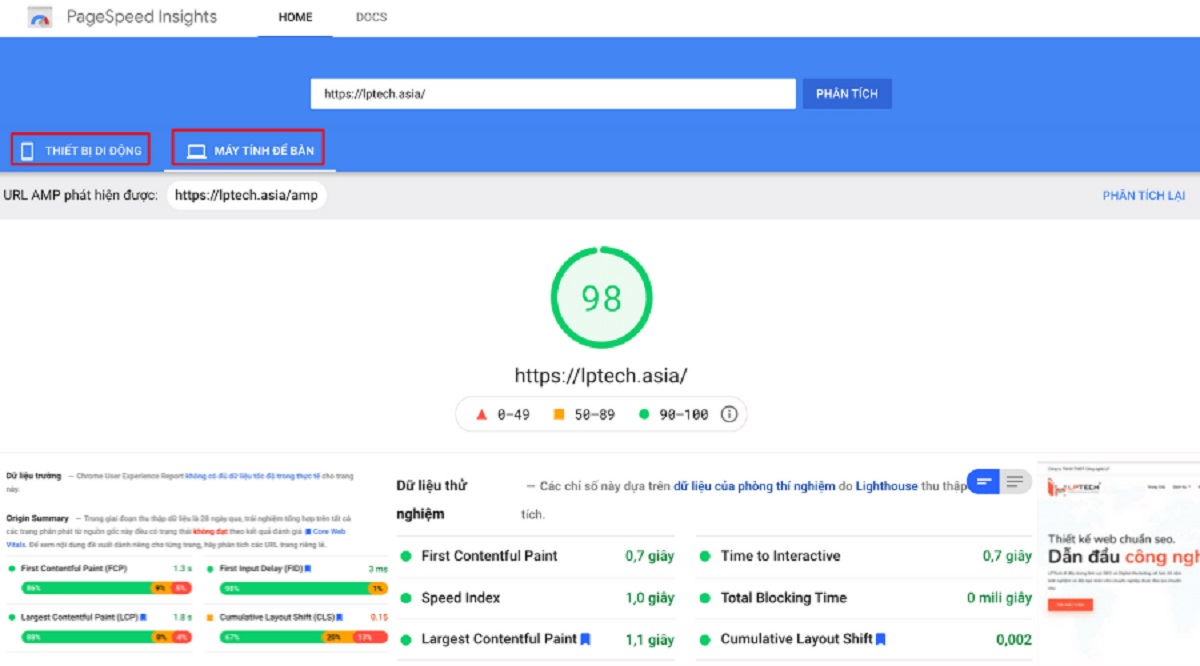Click the bookmark icon beside lab Largest Contentful Paint

click(585, 639)
